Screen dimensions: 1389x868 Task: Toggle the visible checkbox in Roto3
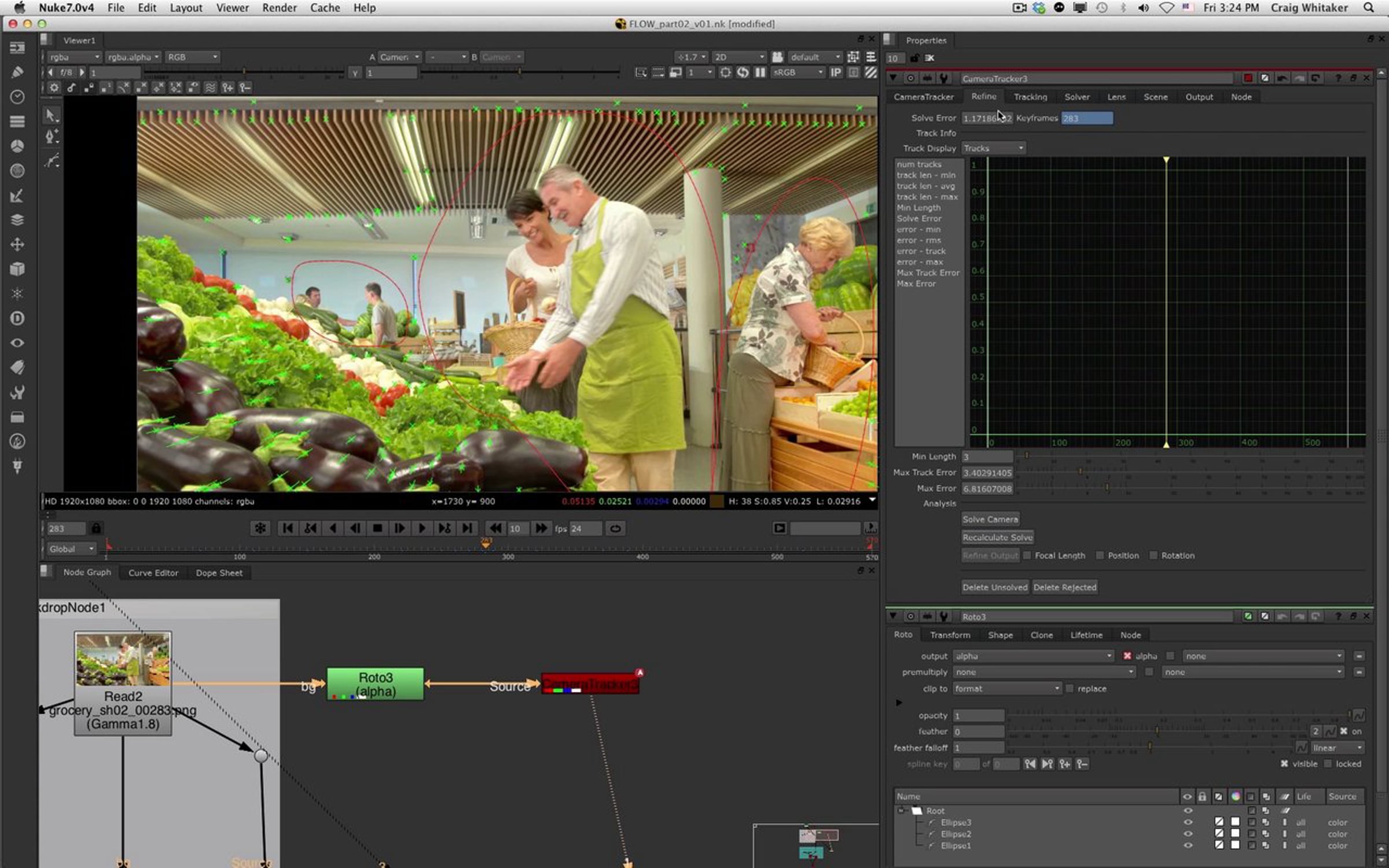pos(1284,764)
